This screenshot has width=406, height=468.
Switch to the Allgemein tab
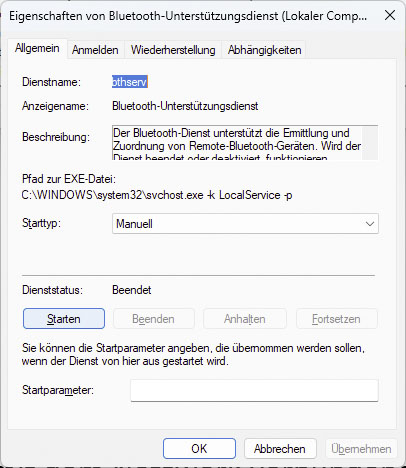tap(37, 49)
